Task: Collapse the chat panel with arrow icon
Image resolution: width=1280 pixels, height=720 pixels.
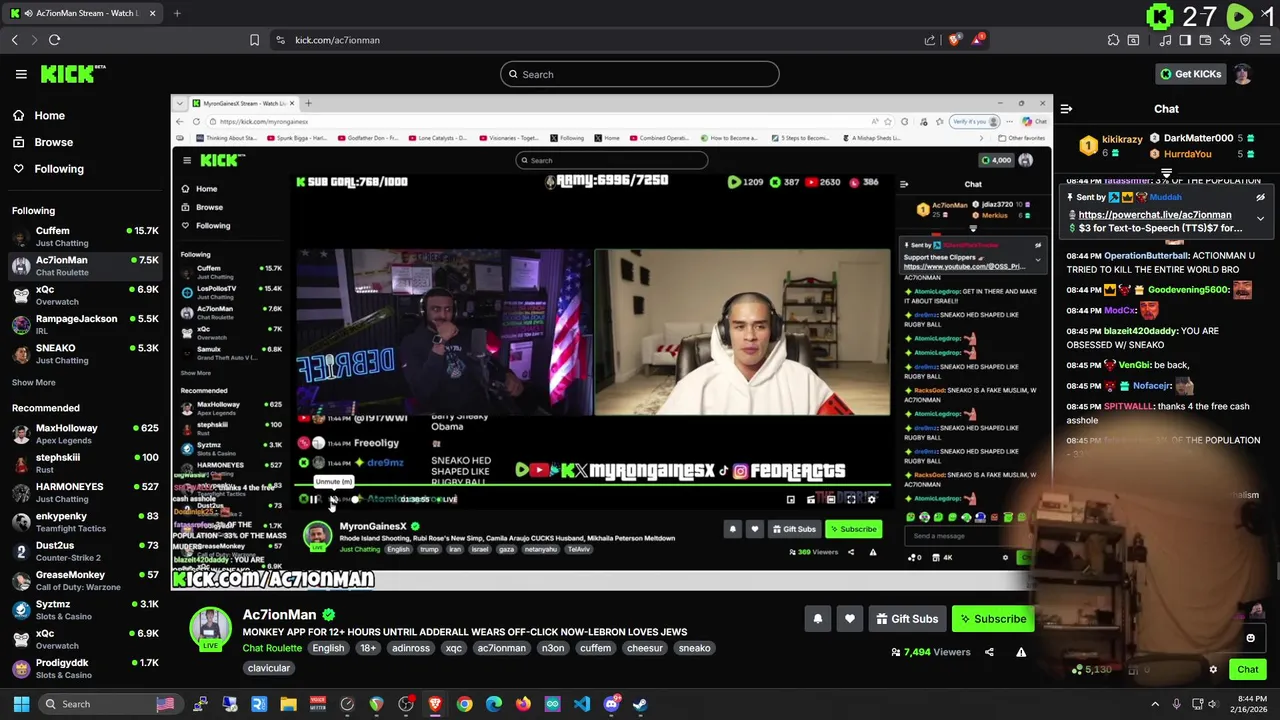Action: (1066, 109)
